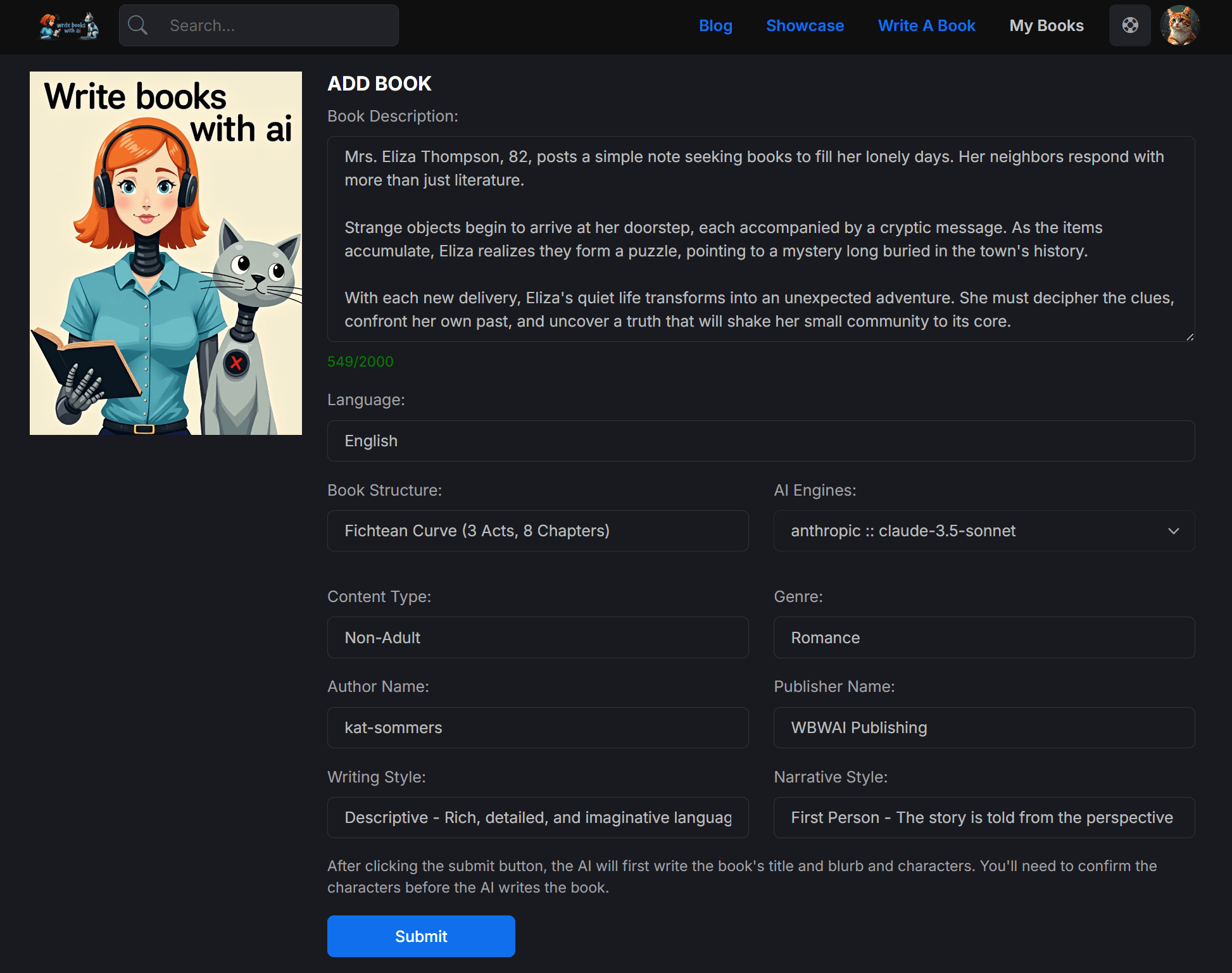Screen dimensions: 1232x973
Task: Click the search magnifying glass icon
Action: pyautogui.click(x=138, y=25)
